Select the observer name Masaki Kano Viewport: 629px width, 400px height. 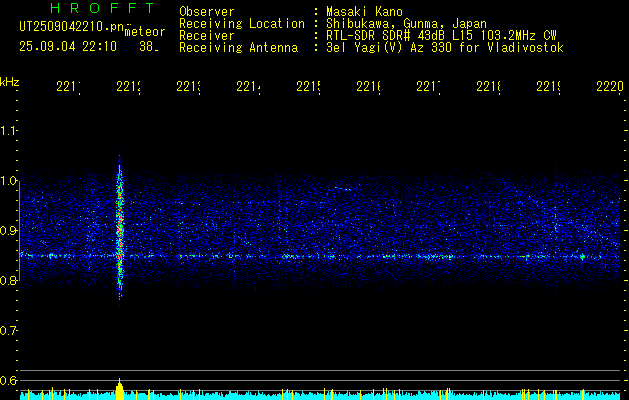tap(364, 12)
